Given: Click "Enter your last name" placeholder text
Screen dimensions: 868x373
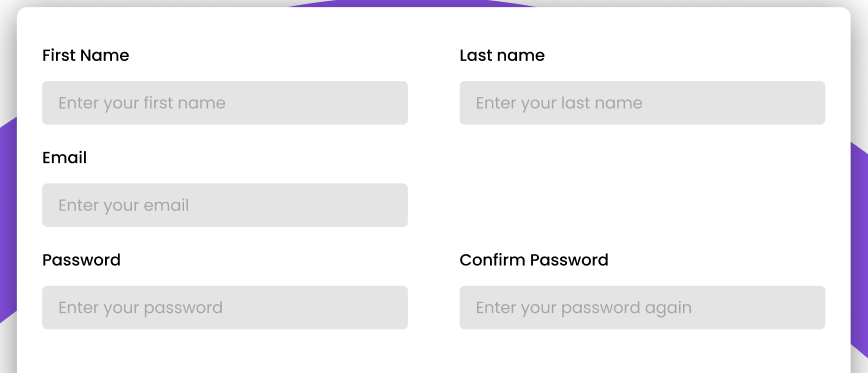Looking at the screenshot, I should click(x=559, y=103).
